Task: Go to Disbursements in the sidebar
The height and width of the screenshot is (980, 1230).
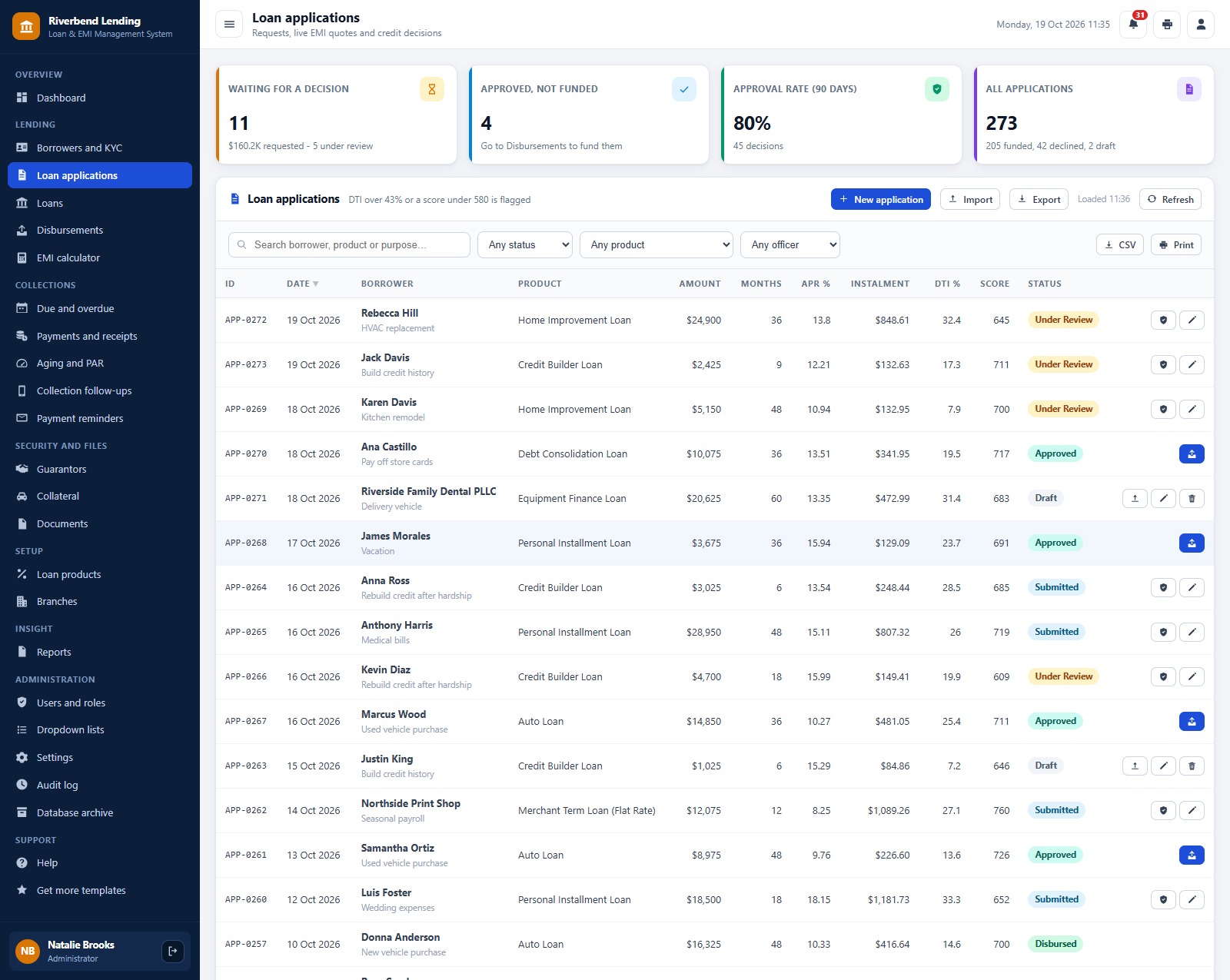Action: click(x=100, y=231)
